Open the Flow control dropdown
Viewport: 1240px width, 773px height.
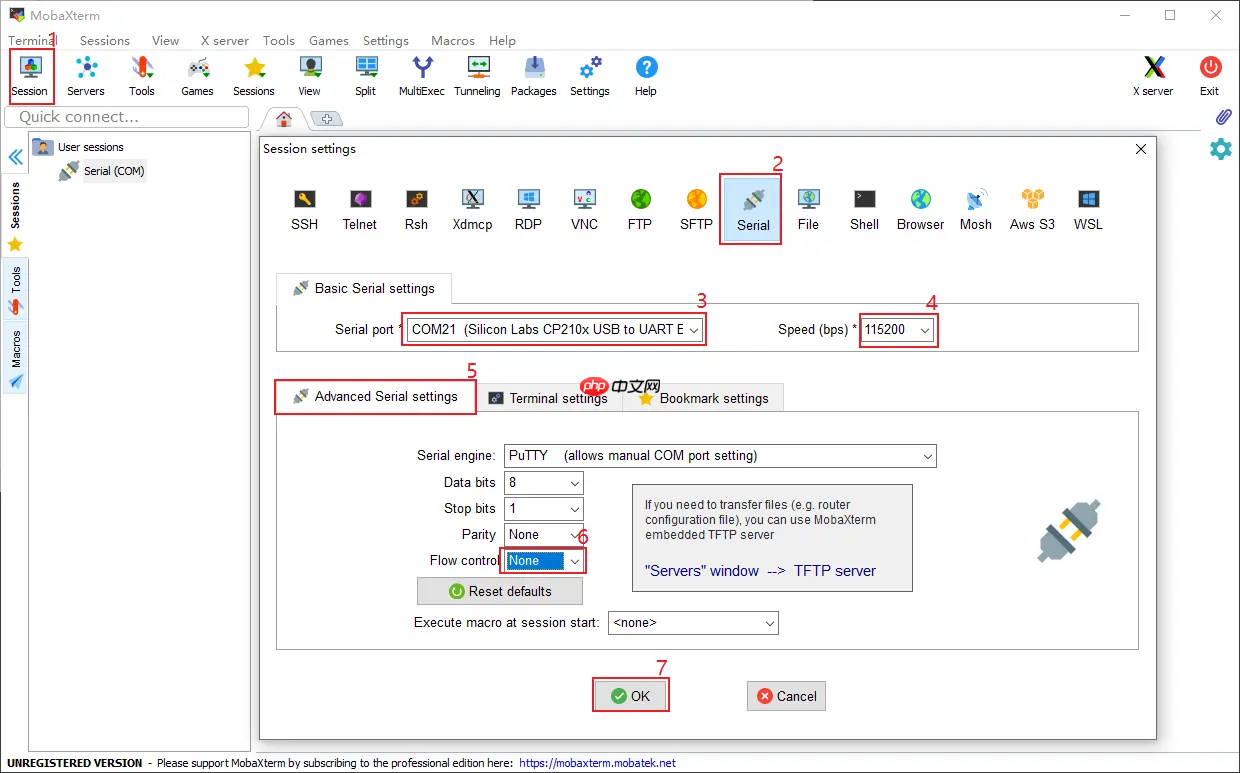544,561
